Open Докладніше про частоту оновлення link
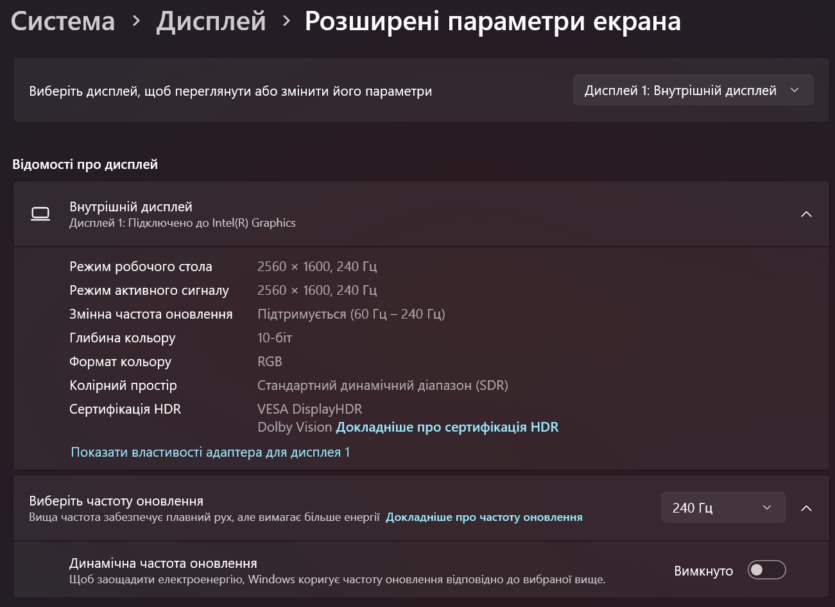The image size is (835, 607). pyautogui.click(x=484, y=517)
